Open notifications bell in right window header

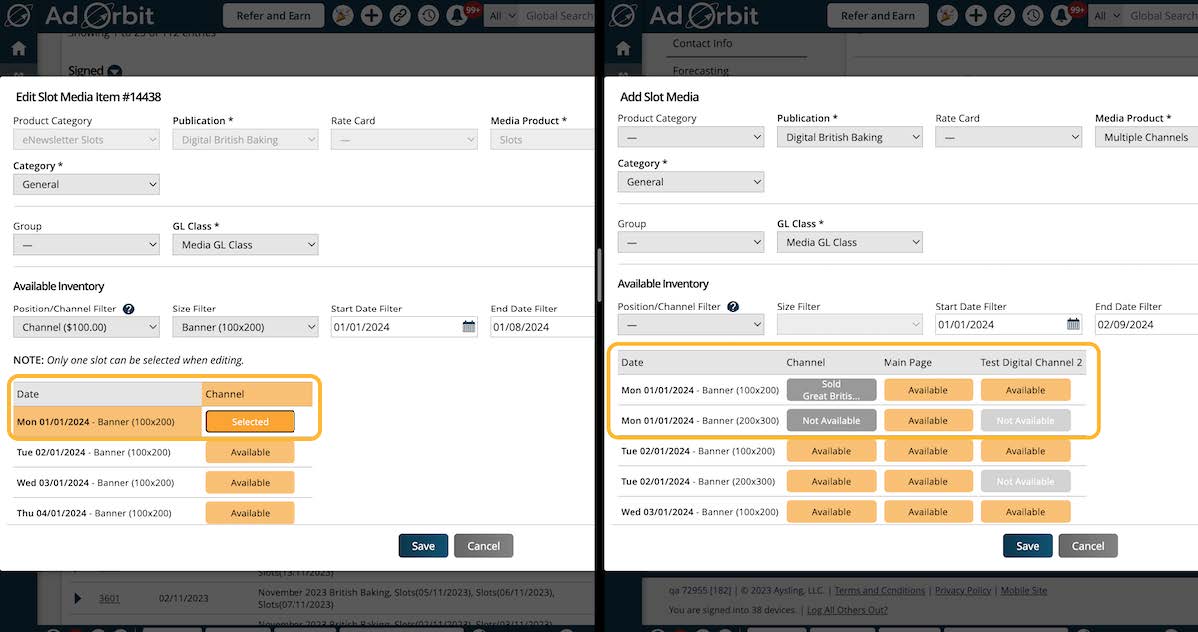1061,15
